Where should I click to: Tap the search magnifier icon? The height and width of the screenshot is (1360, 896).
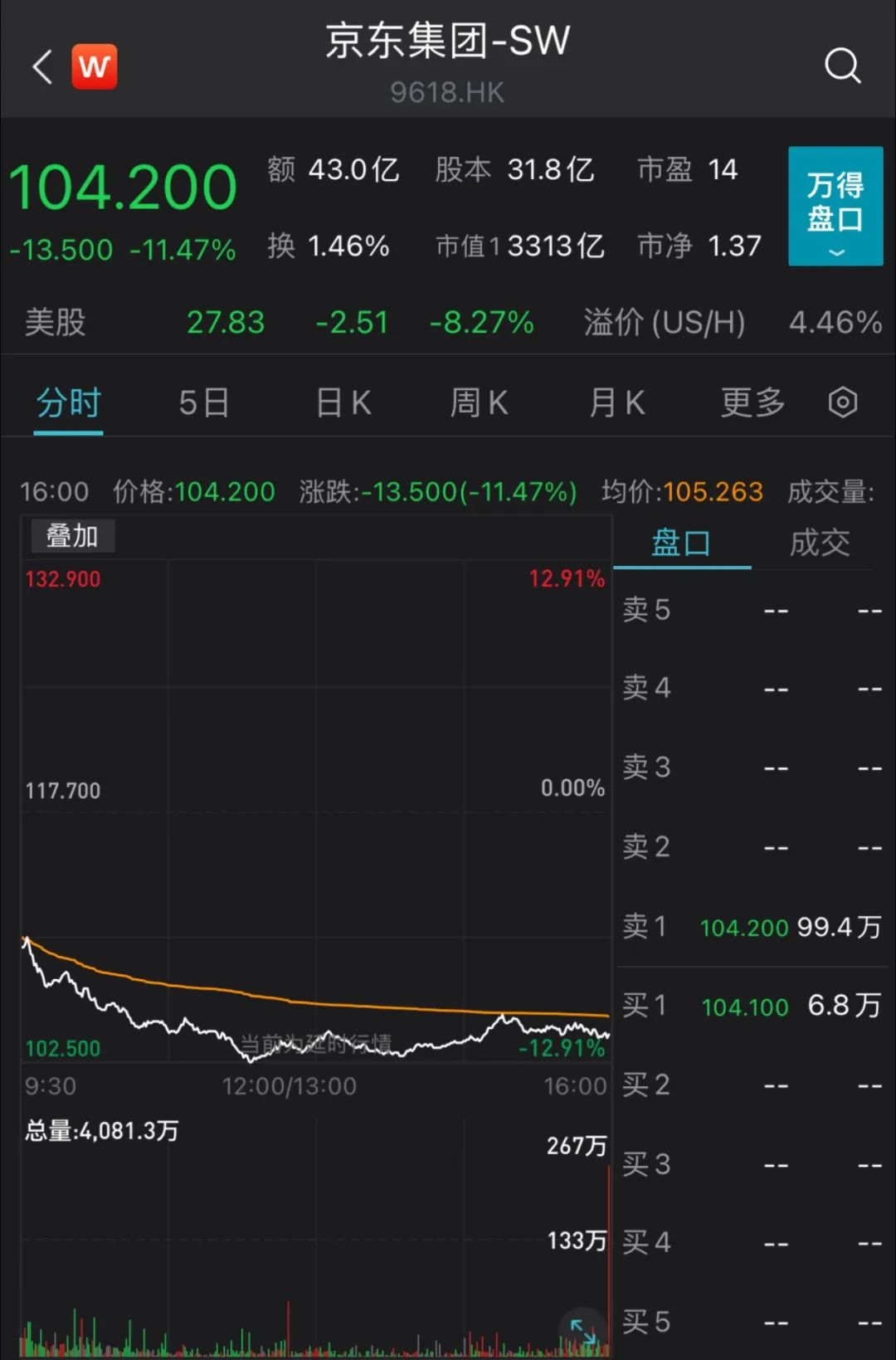pyautogui.click(x=842, y=66)
